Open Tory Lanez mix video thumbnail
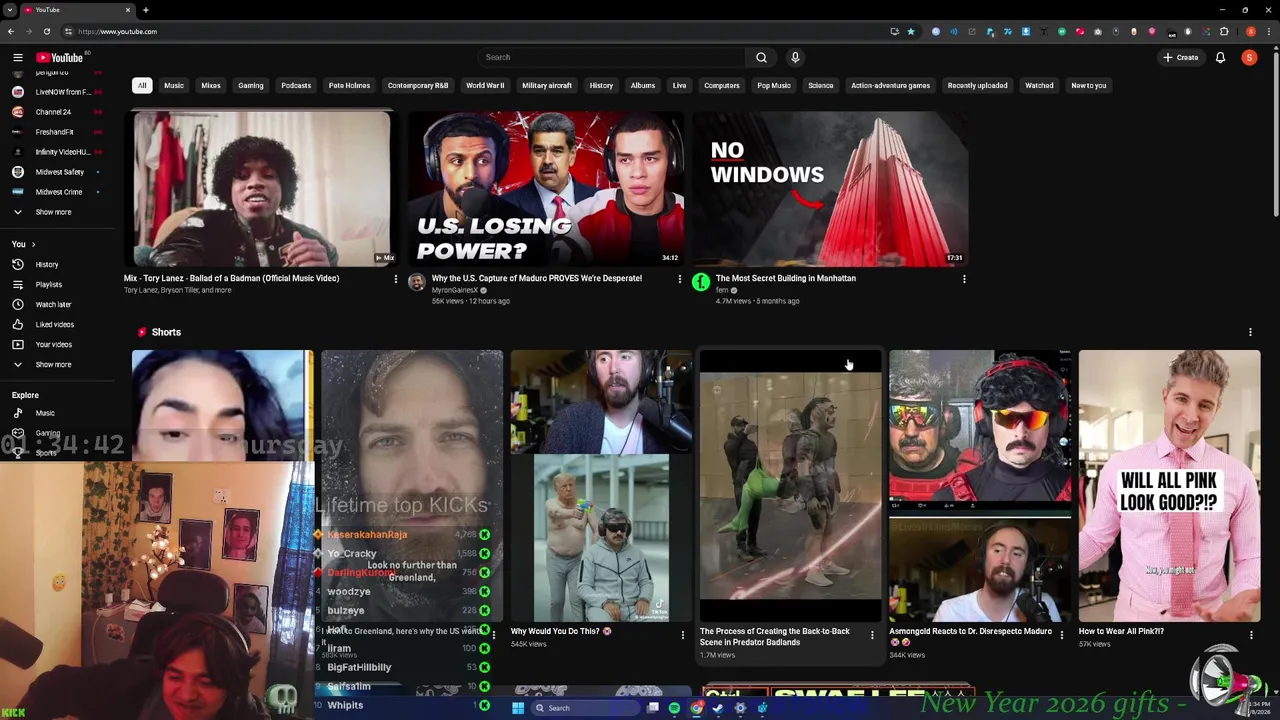The height and width of the screenshot is (720, 1280). pyautogui.click(x=263, y=188)
